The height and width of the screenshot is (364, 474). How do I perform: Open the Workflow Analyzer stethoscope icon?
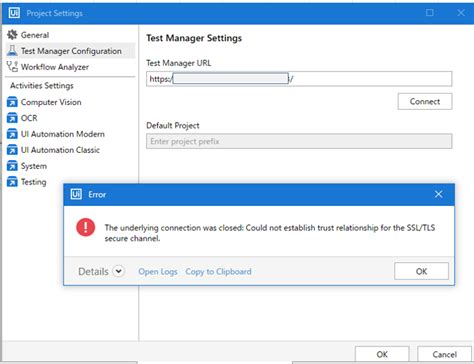[12, 67]
